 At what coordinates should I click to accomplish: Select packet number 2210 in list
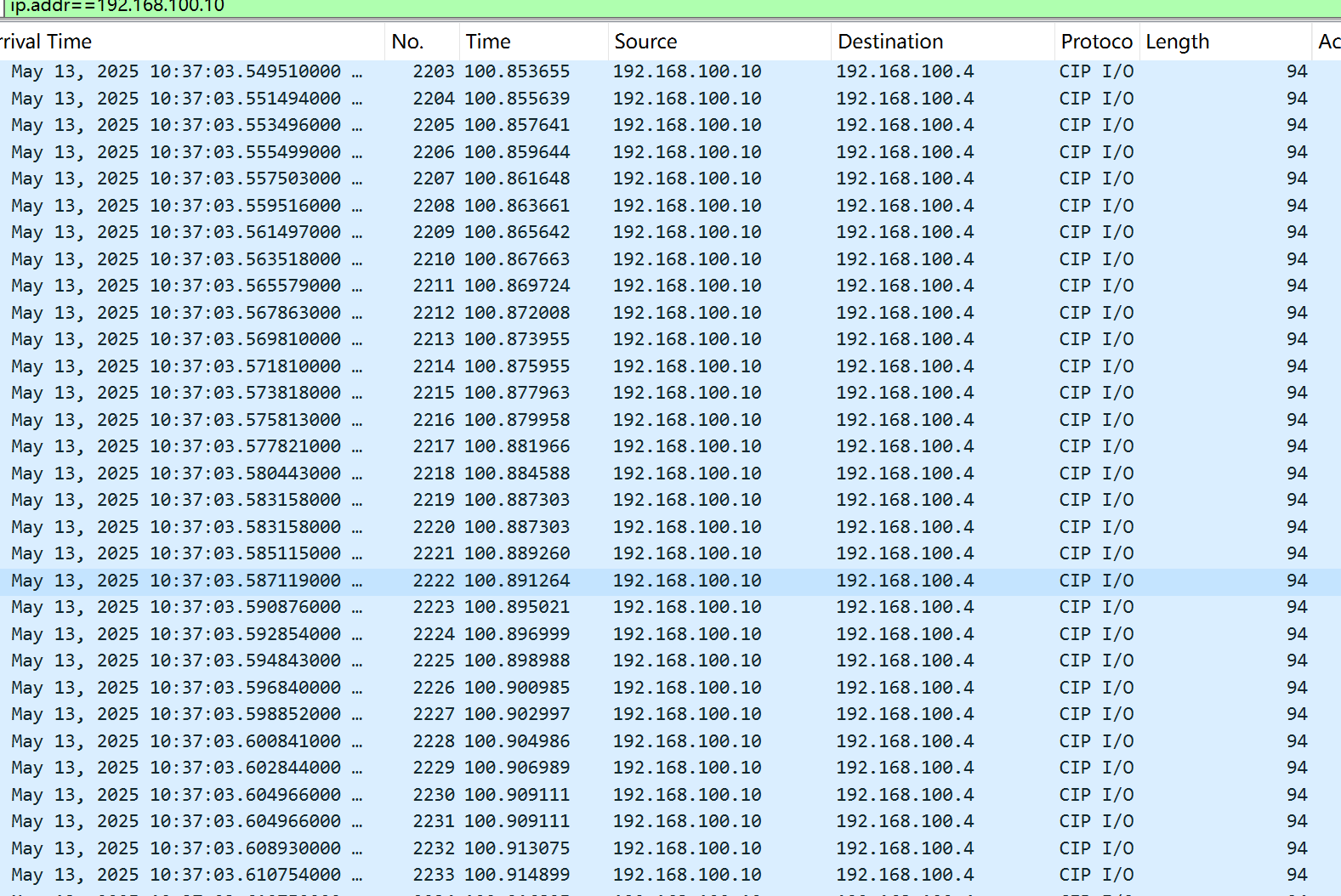(x=434, y=259)
